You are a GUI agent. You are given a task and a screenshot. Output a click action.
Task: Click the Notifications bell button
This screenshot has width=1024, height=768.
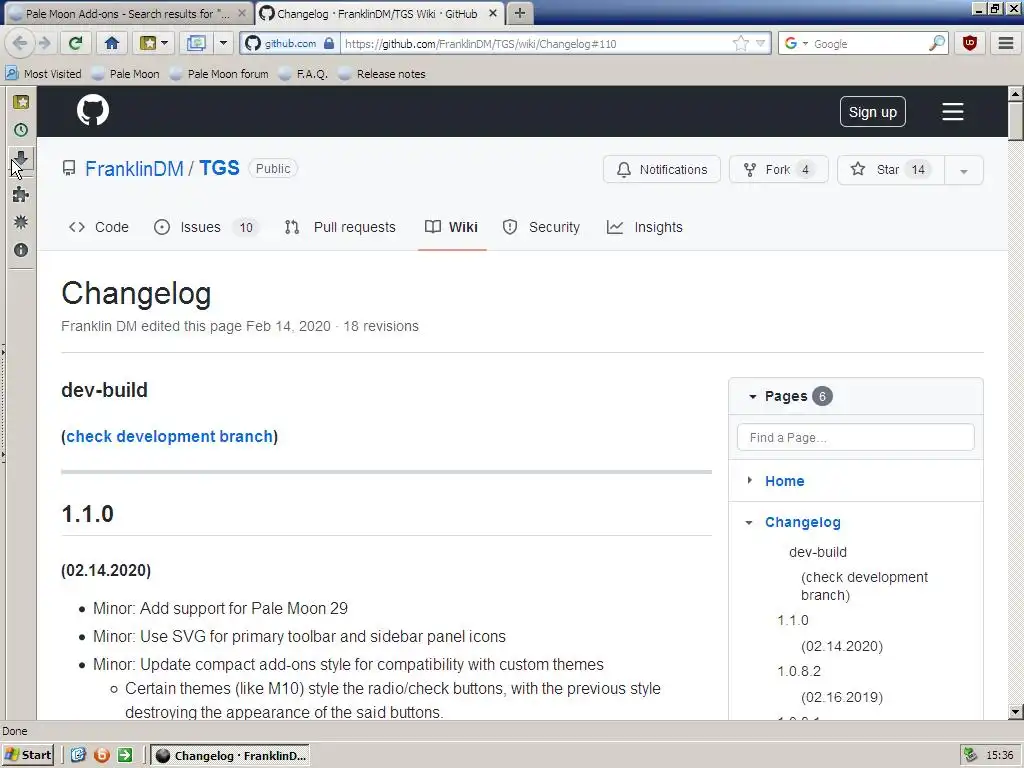662,170
